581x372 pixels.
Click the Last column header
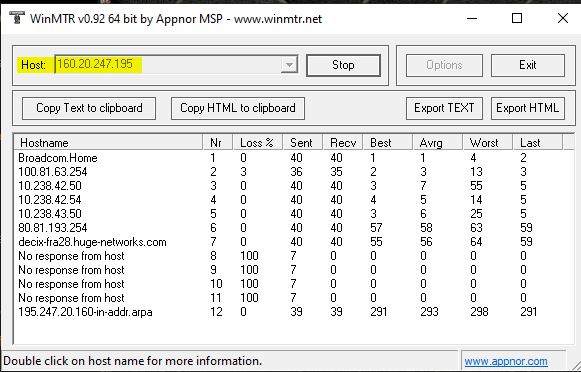[538, 143]
